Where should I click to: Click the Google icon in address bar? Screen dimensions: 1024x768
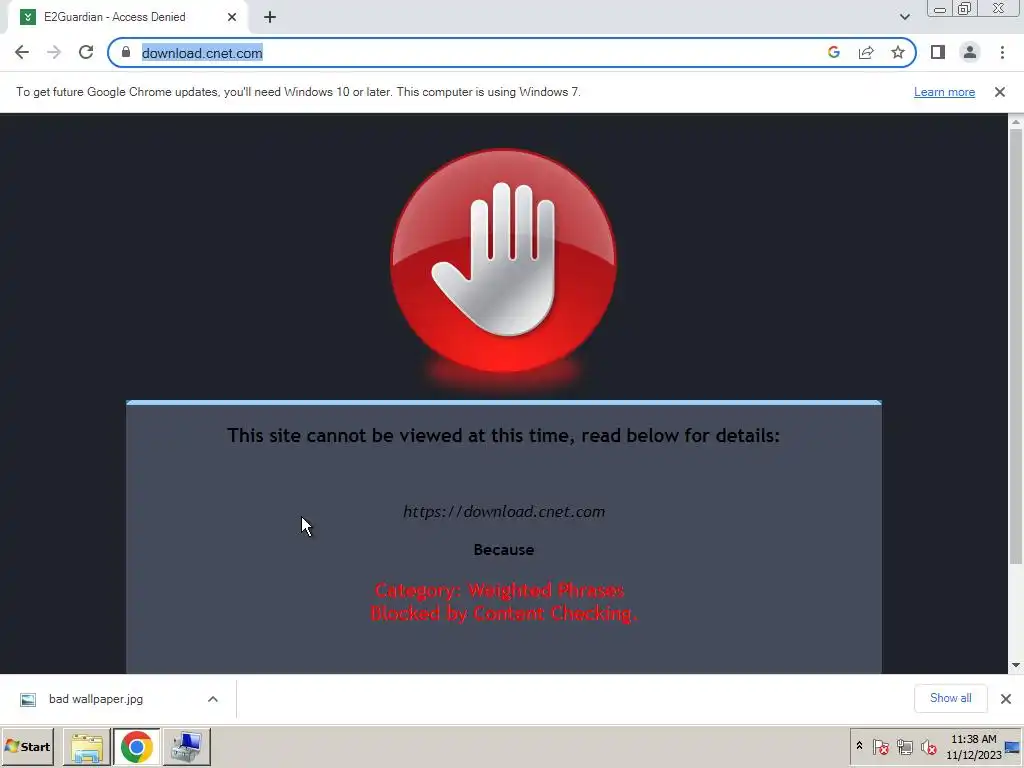coord(833,52)
